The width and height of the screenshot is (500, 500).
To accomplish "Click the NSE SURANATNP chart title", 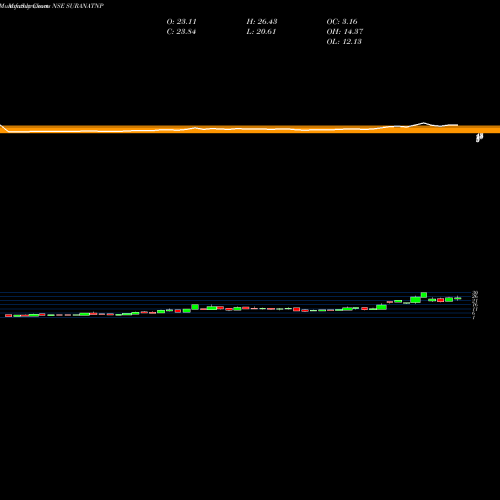I will [78, 6].
